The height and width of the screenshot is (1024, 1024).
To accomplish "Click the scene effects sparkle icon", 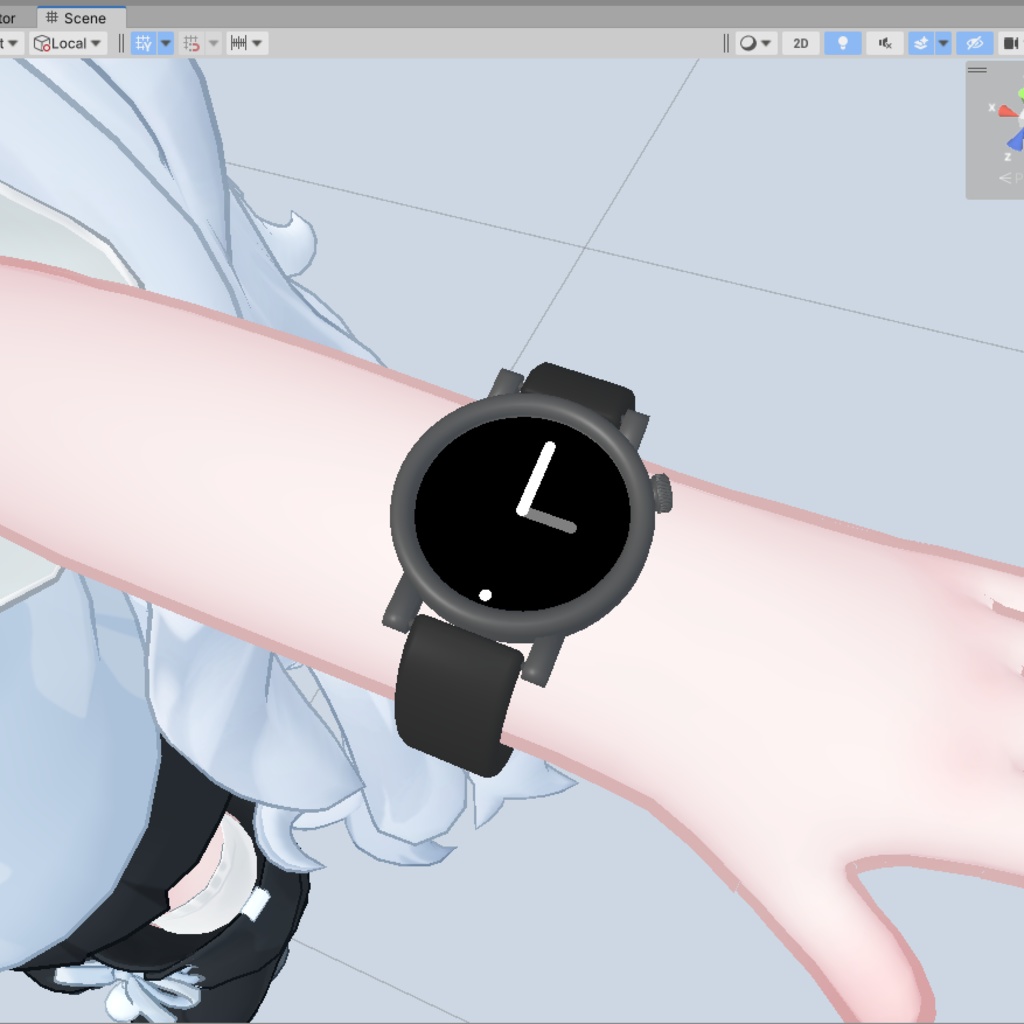I will click(921, 42).
